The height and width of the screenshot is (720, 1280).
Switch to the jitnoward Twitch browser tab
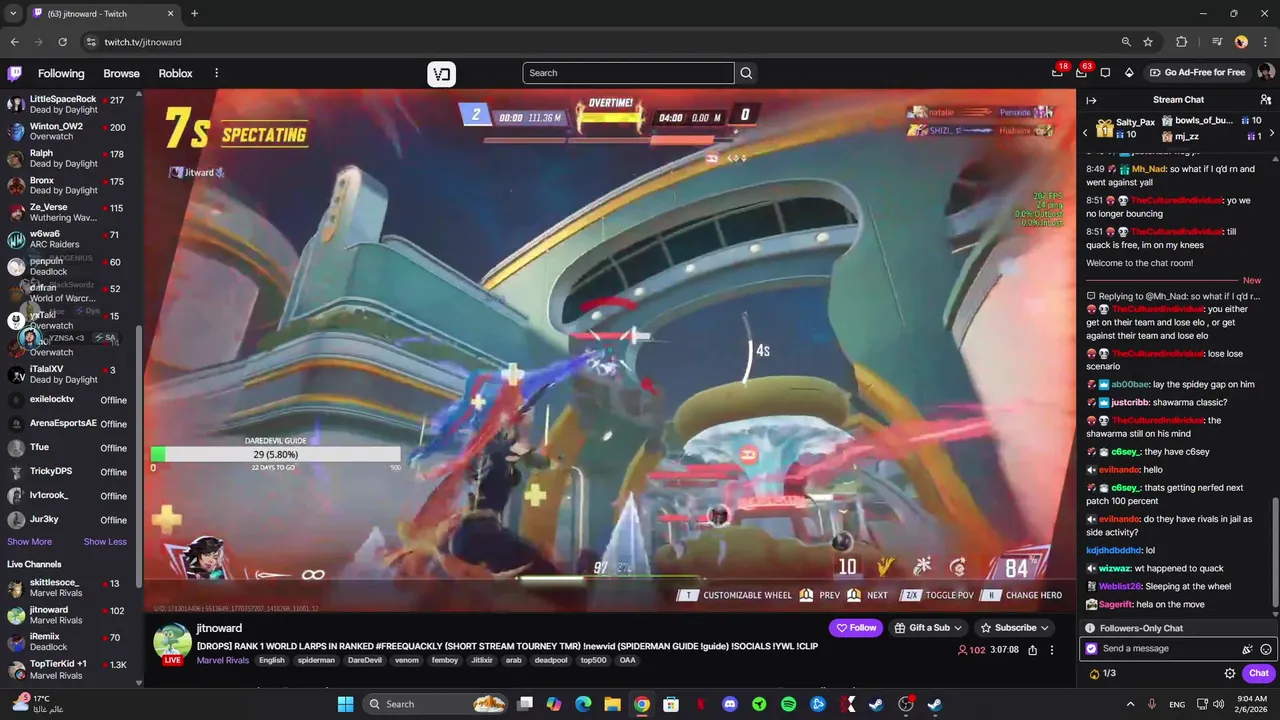coord(104,14)
